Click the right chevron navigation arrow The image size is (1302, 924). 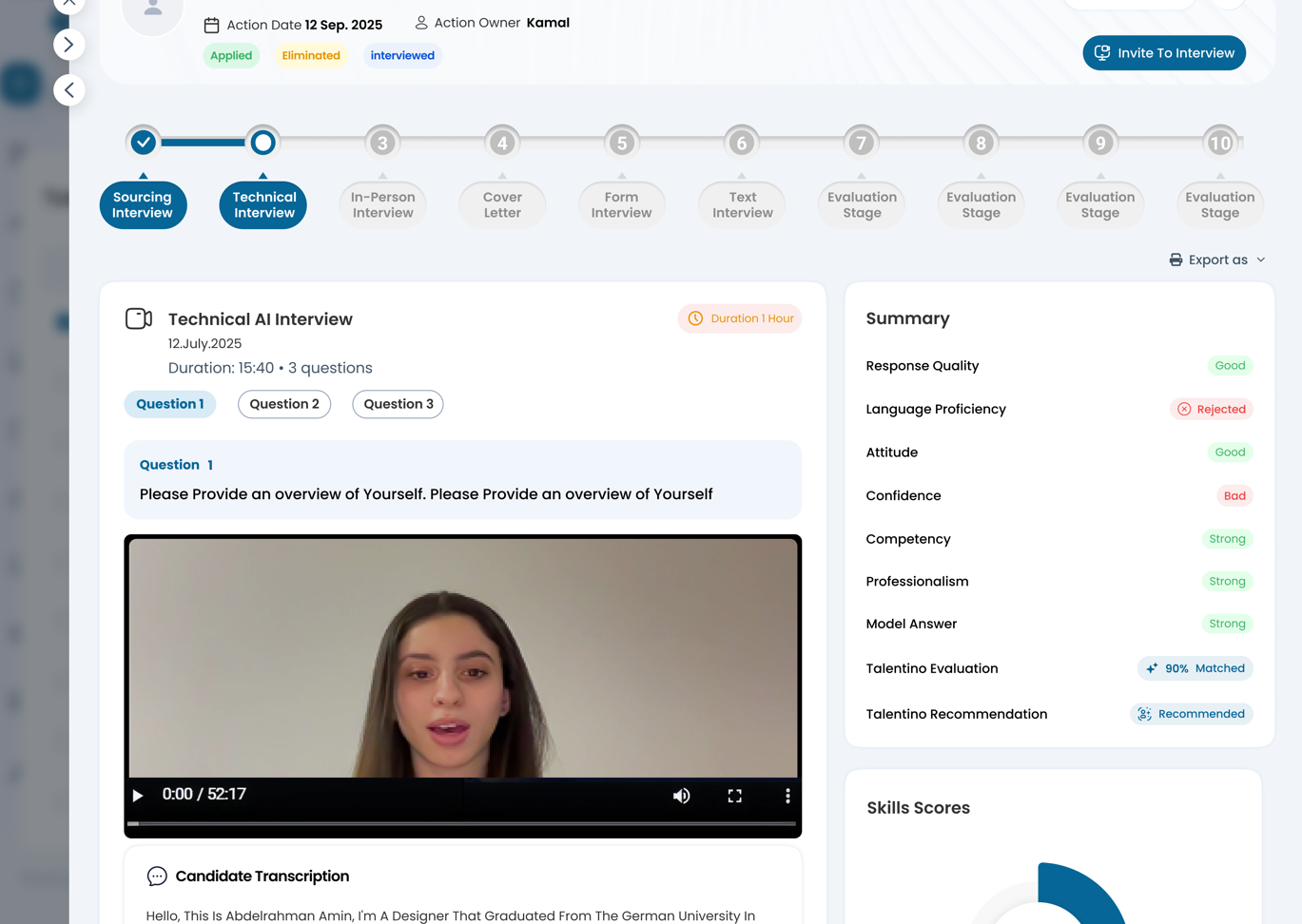[68, 45]
